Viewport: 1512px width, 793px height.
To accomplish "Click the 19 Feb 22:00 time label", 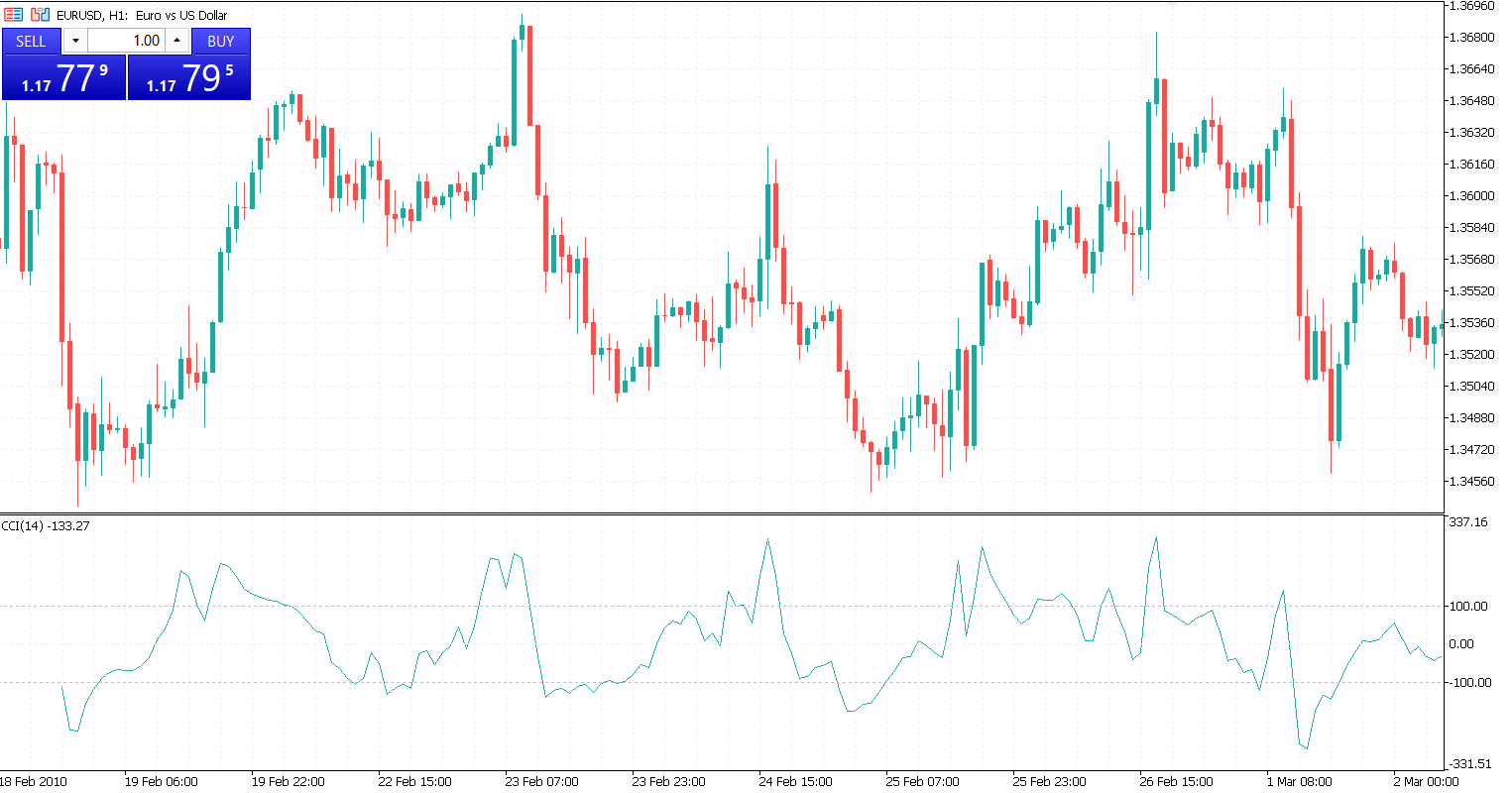I will (x=289, y=782).
